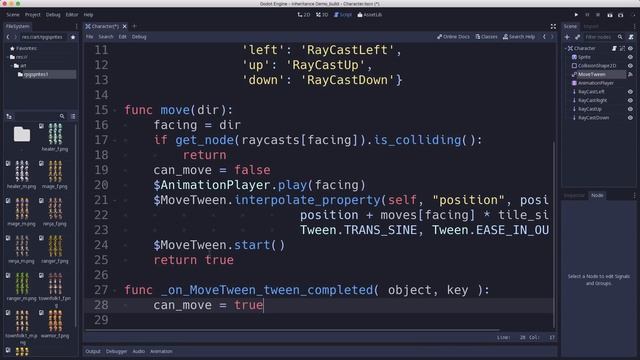This screenshot has height=360, width=640.
Task: Play the project with the Play button
Action: click(x=576, y=15)
